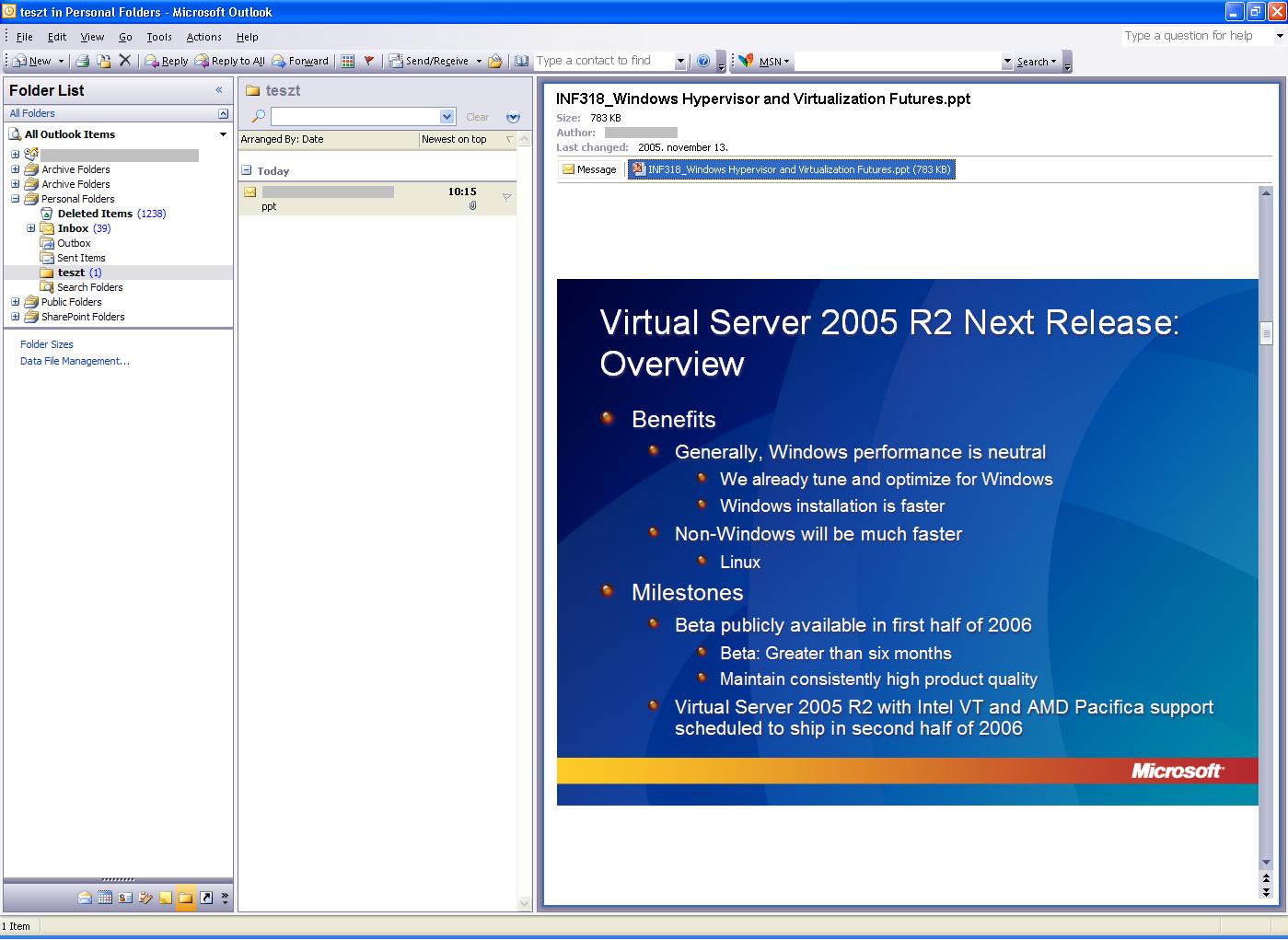Click the Folder List icon in navigation bar
This screenshot has width=1288, height=940.
[x=186, y=898]
